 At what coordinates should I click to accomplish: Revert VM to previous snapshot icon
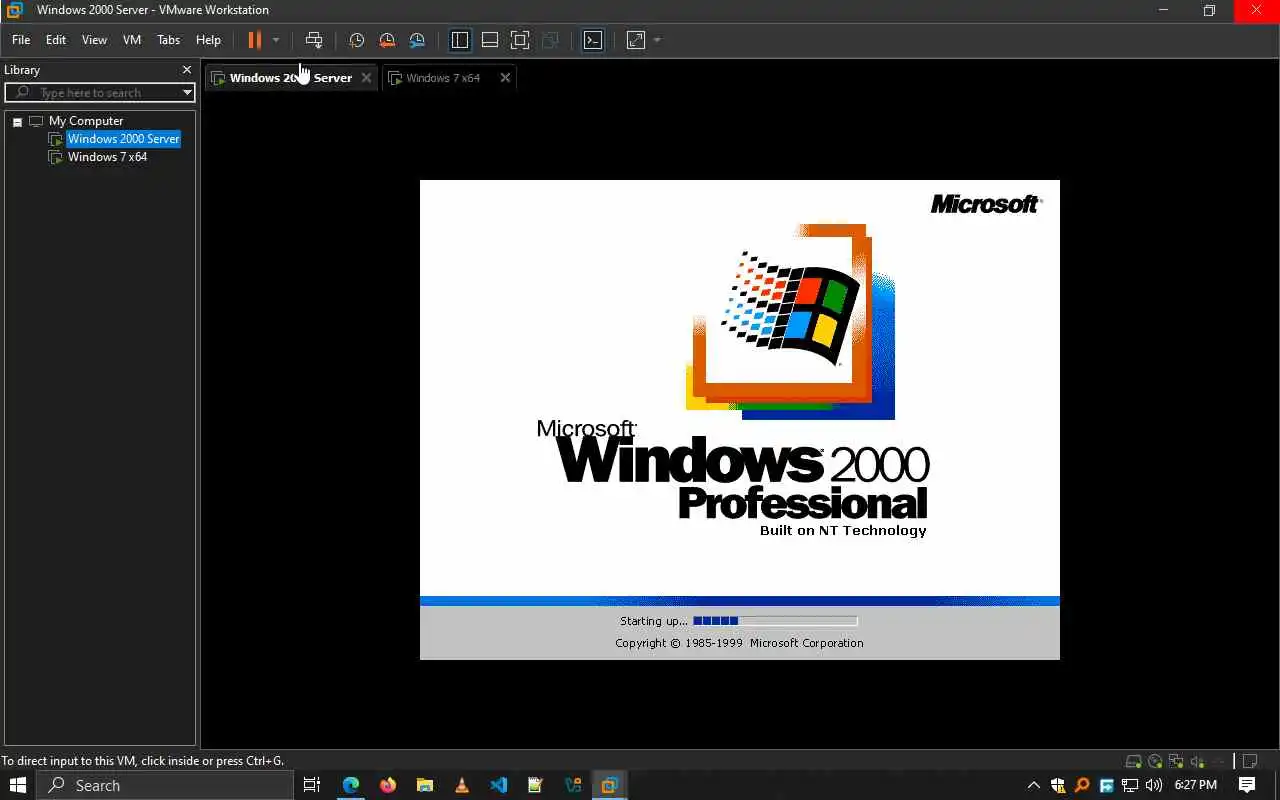click(387, 40)
